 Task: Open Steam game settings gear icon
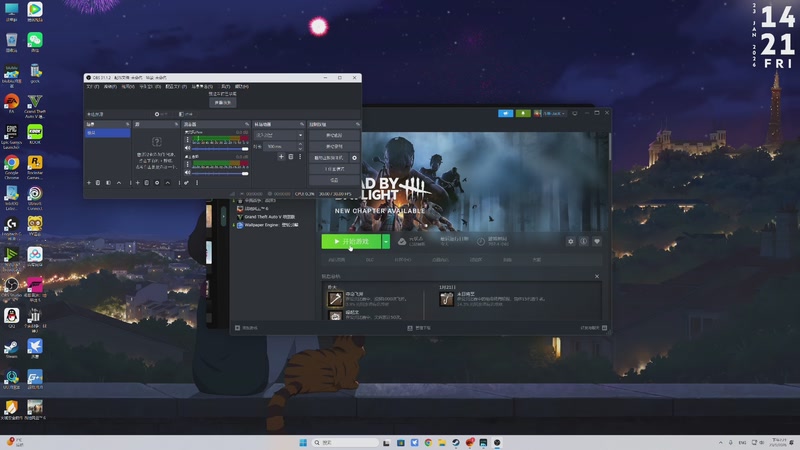pos(570,241)
